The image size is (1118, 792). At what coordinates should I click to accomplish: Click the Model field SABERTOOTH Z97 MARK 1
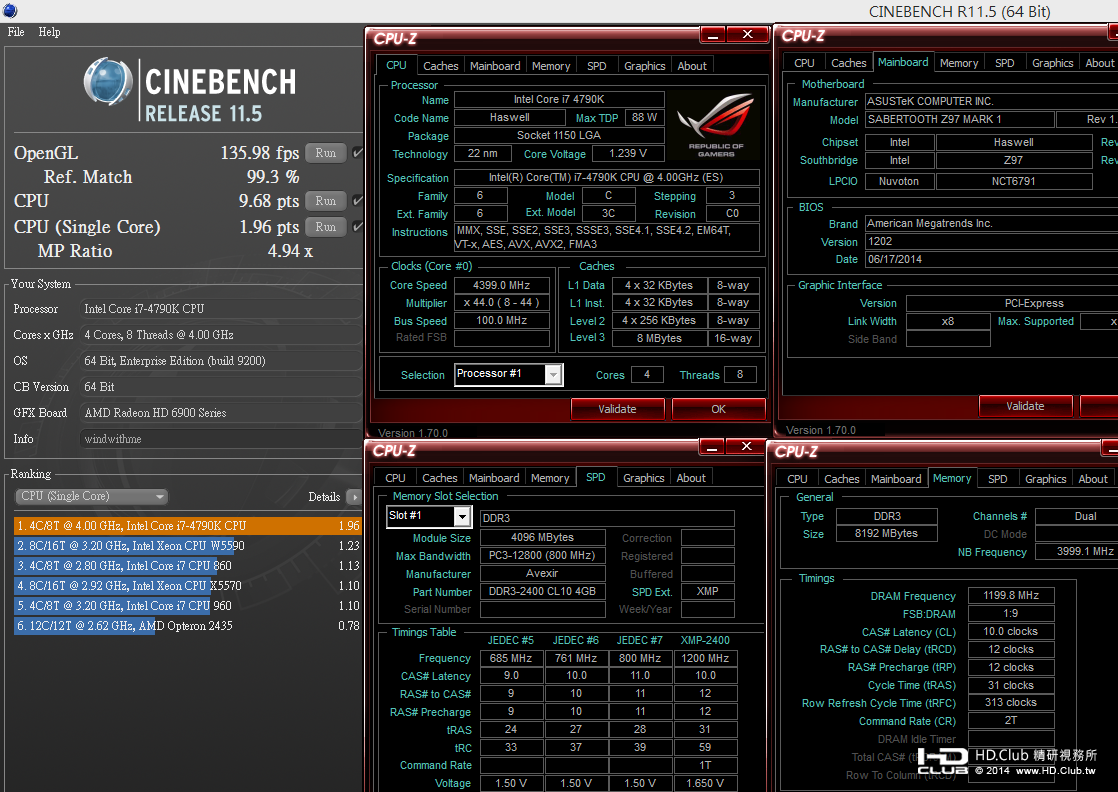960,119
